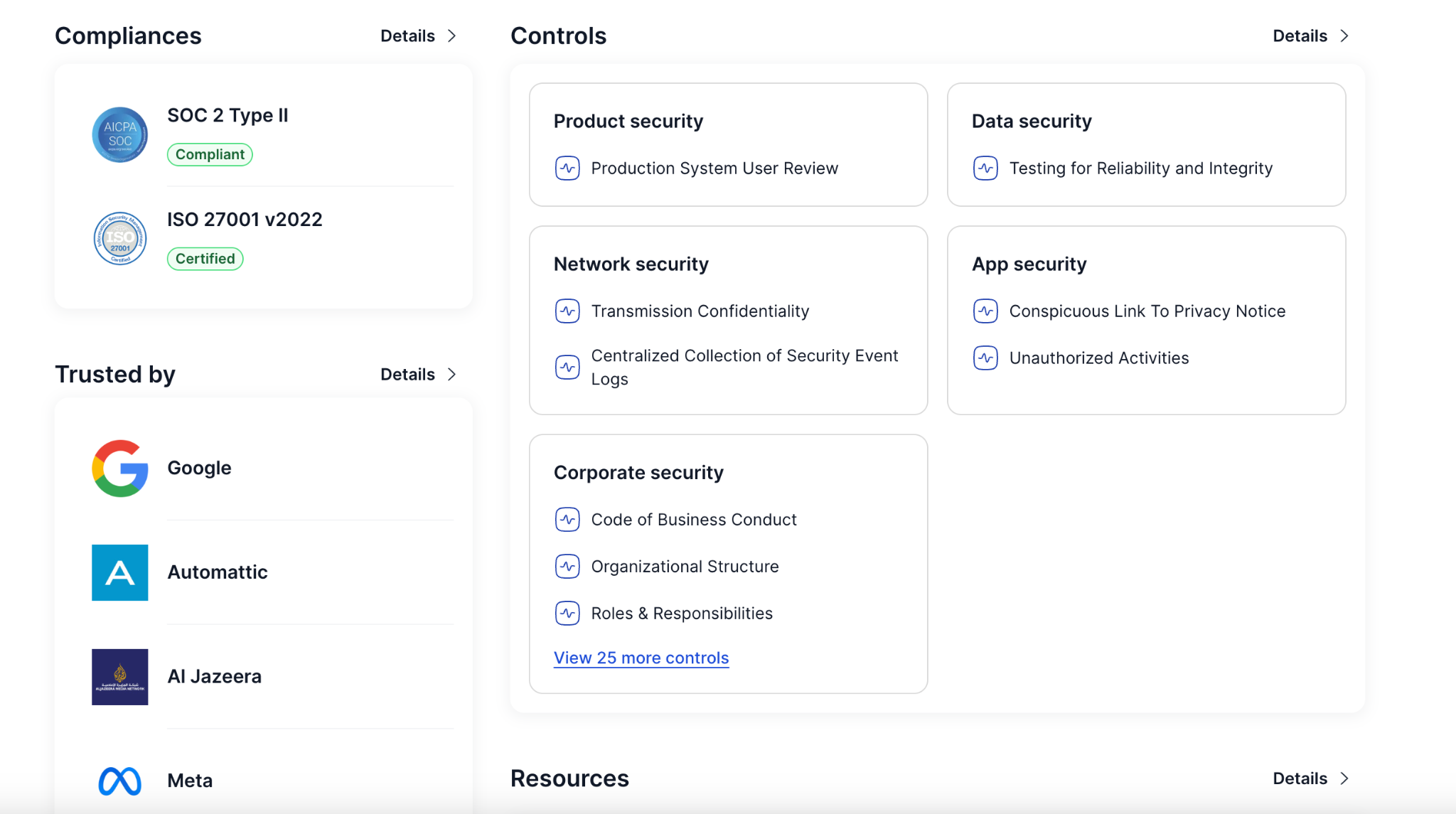Expand Compliances details chevron arrow
Image resolution: width=1456 pixels, height=814 pixels.
pos(451,36)
